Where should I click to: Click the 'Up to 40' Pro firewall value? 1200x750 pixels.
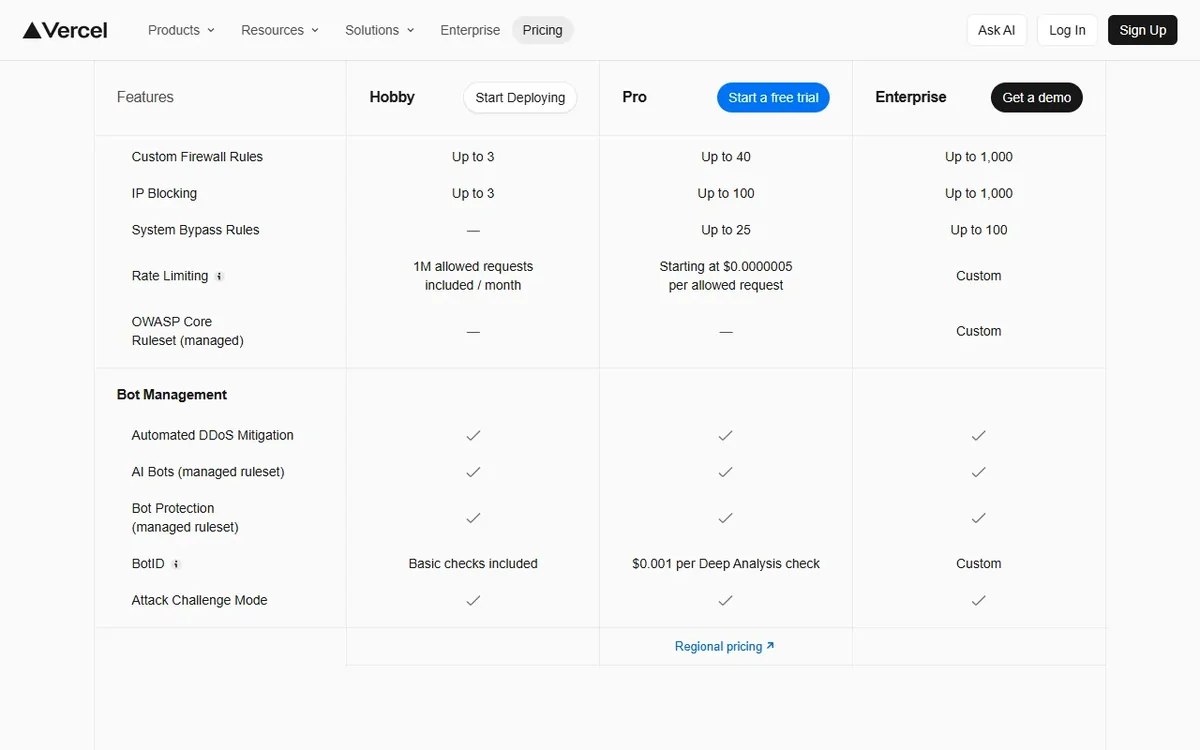(x=726, y=157)
